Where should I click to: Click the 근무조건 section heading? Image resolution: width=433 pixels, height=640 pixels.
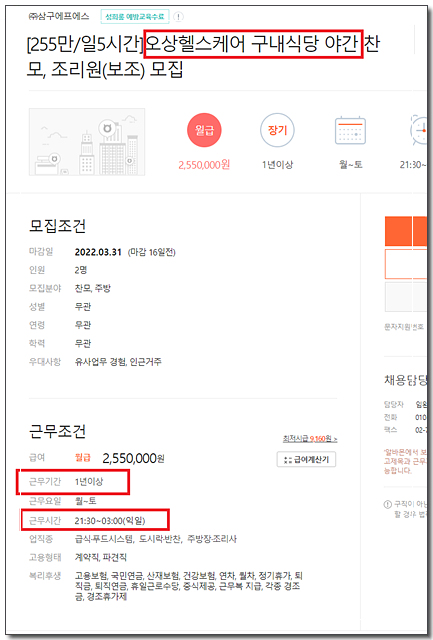click(x=57, y=431)
